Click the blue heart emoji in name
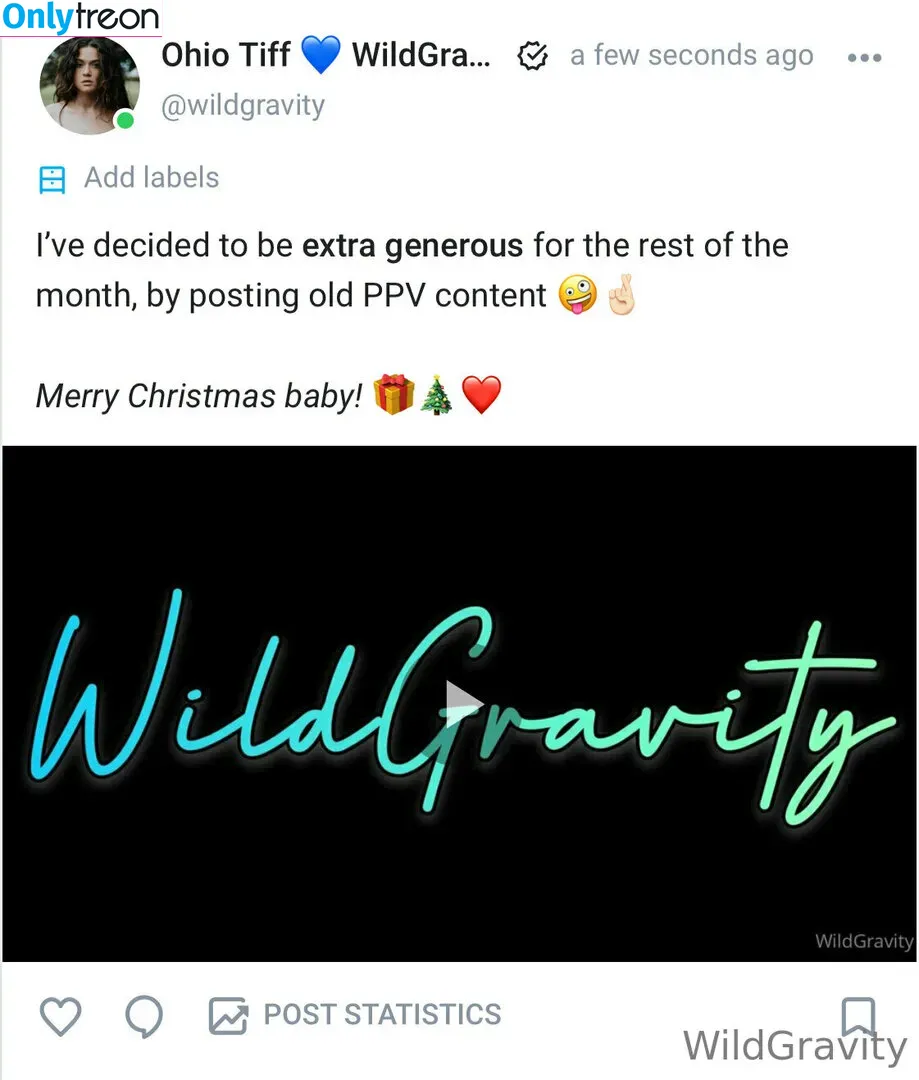The image size is (919, 1080). [x=321, y=54]
